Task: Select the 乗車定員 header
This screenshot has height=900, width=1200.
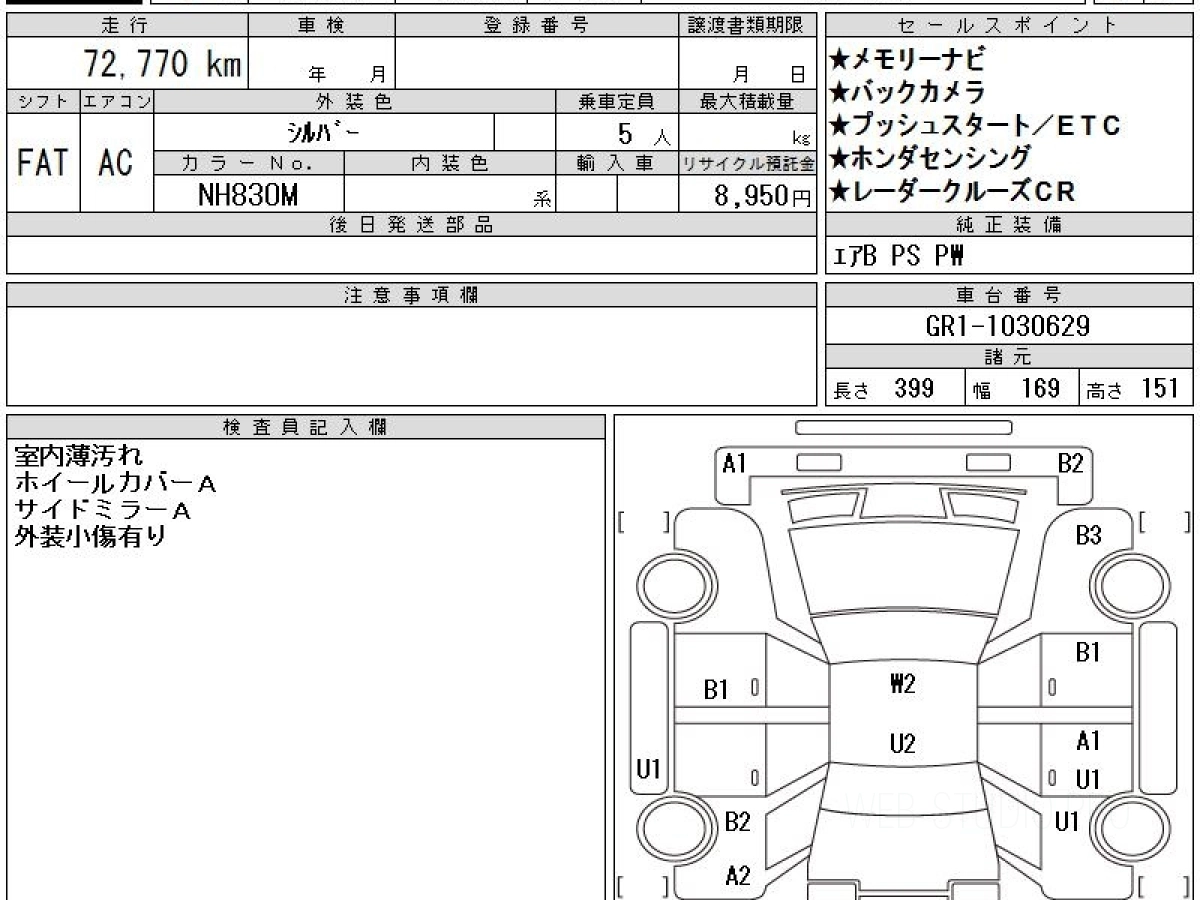Action: (x=616, y=101)
